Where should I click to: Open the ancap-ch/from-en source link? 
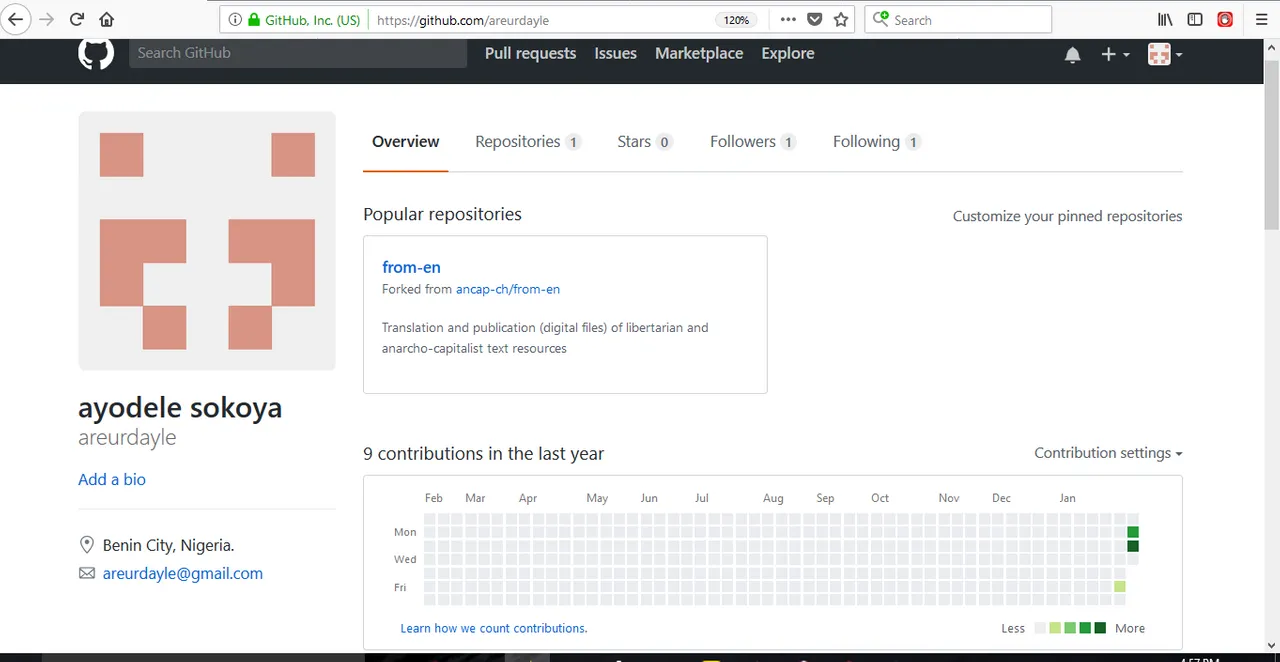[x=508, y=289]
